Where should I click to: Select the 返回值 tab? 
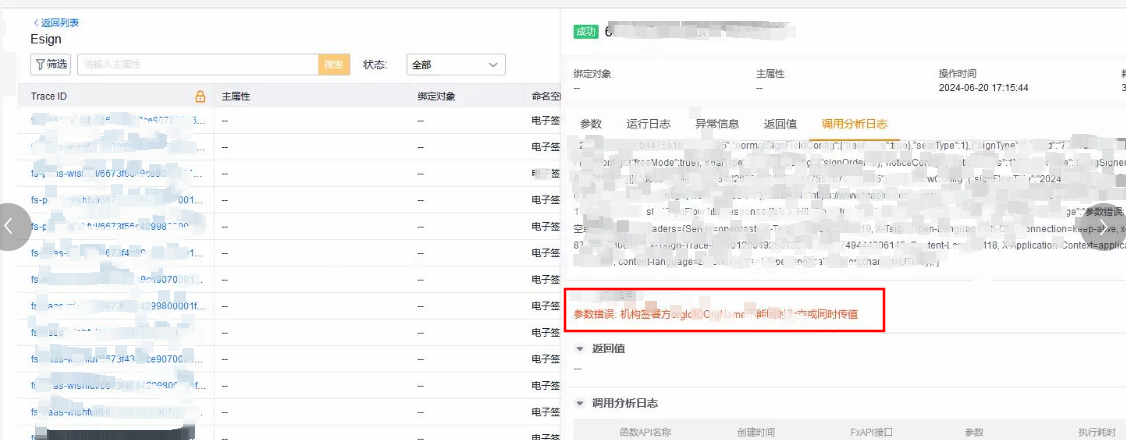(x=780, y=124)
